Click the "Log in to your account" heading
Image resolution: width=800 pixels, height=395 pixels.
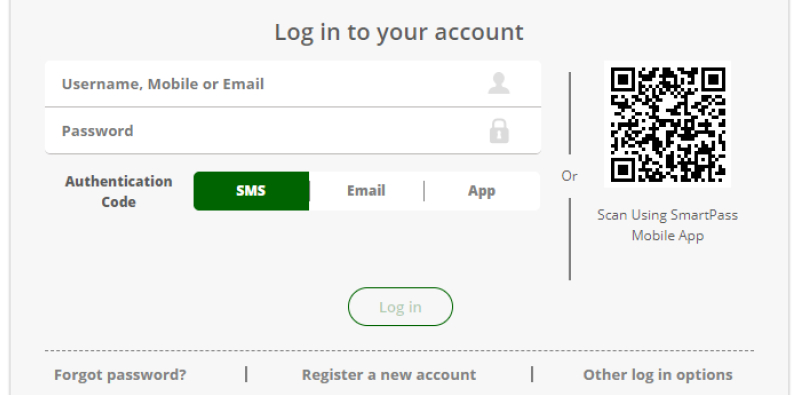[399, 32]
